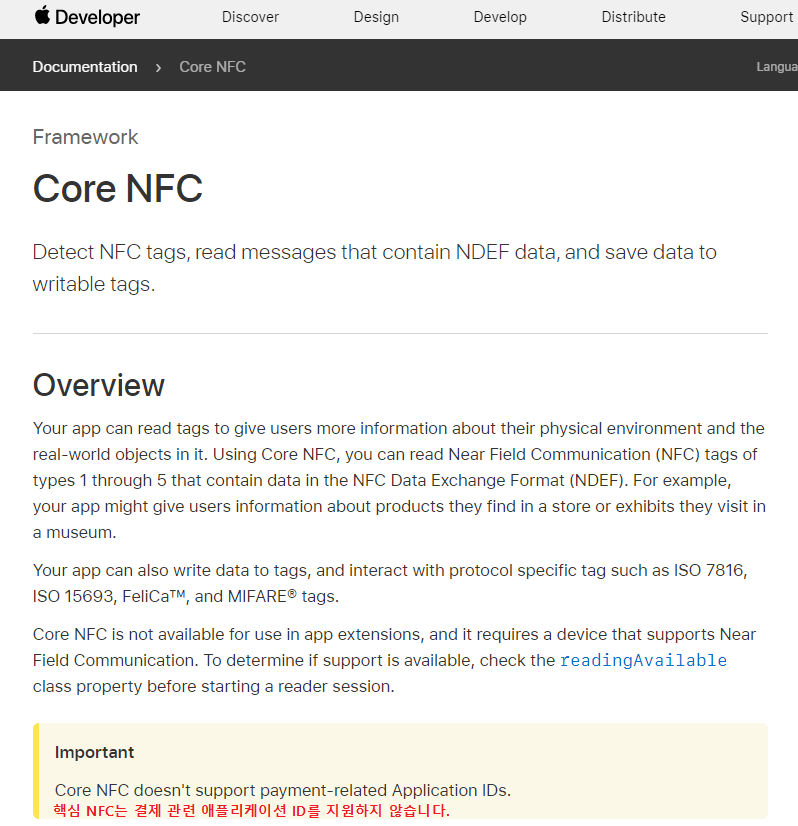Open the Language selector
Screen dimensions: 798x826
[x=777, y=67]
